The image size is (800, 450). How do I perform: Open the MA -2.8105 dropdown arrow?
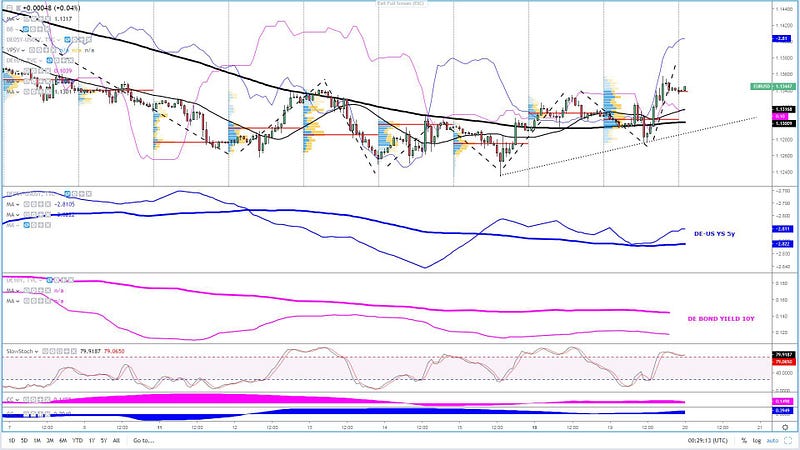point(17,205)
